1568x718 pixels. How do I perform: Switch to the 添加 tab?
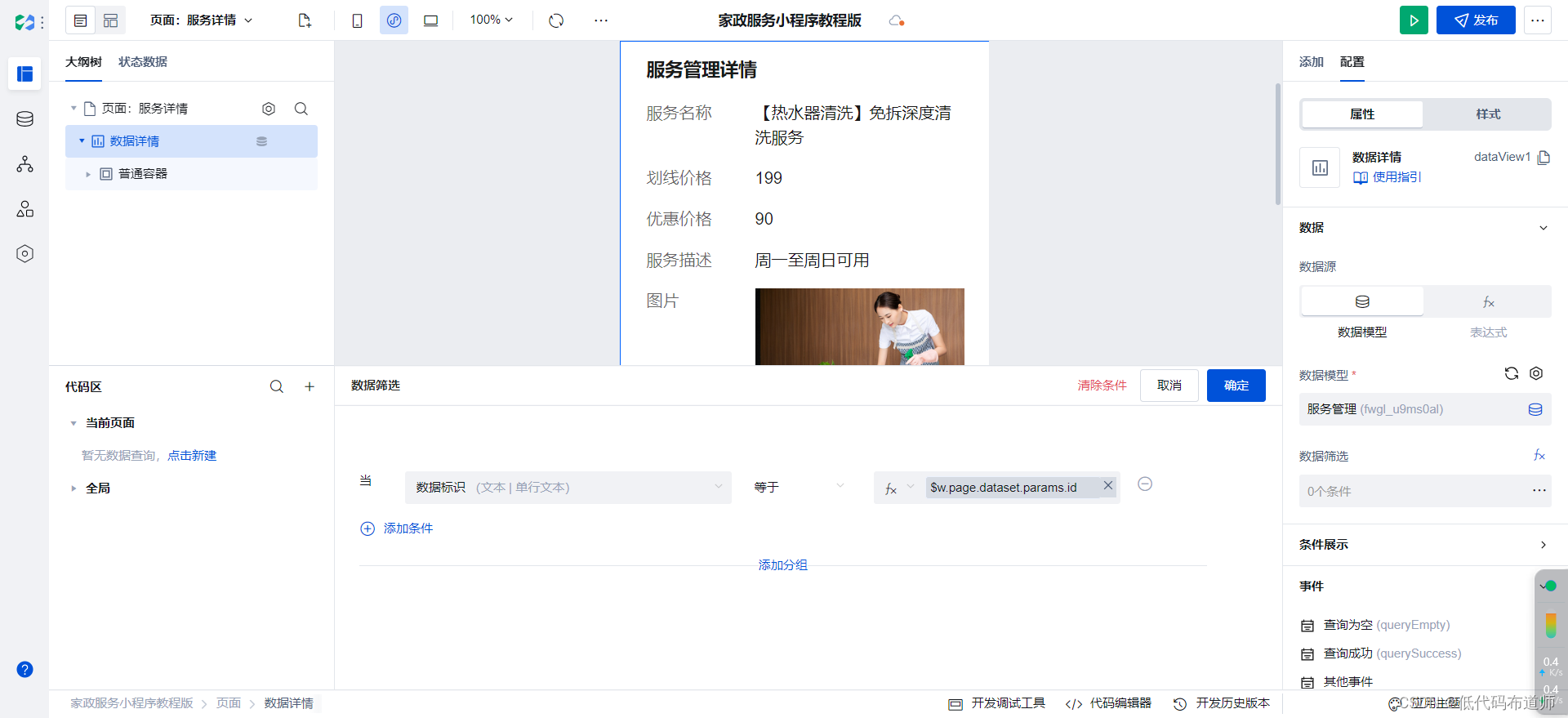[x=1312, y=62]
